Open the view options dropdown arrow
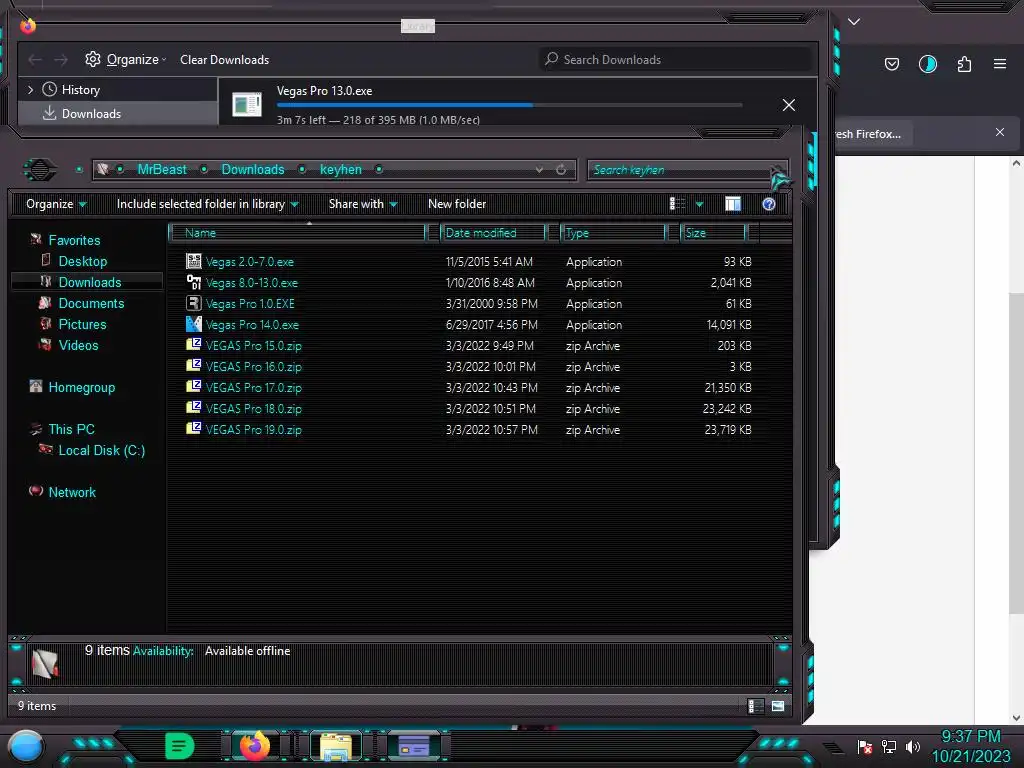Image resolution: width=1024 pixels, height=768 pixels. pos(699,204)
